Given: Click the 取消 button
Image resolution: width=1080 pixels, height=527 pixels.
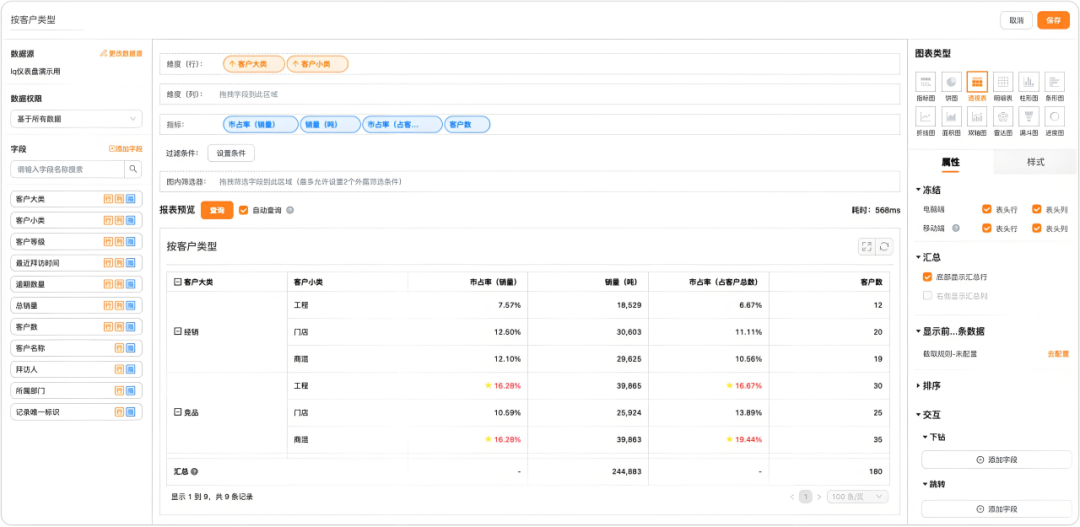Looking at the screenshot, I should click(x=1016, y=20).
